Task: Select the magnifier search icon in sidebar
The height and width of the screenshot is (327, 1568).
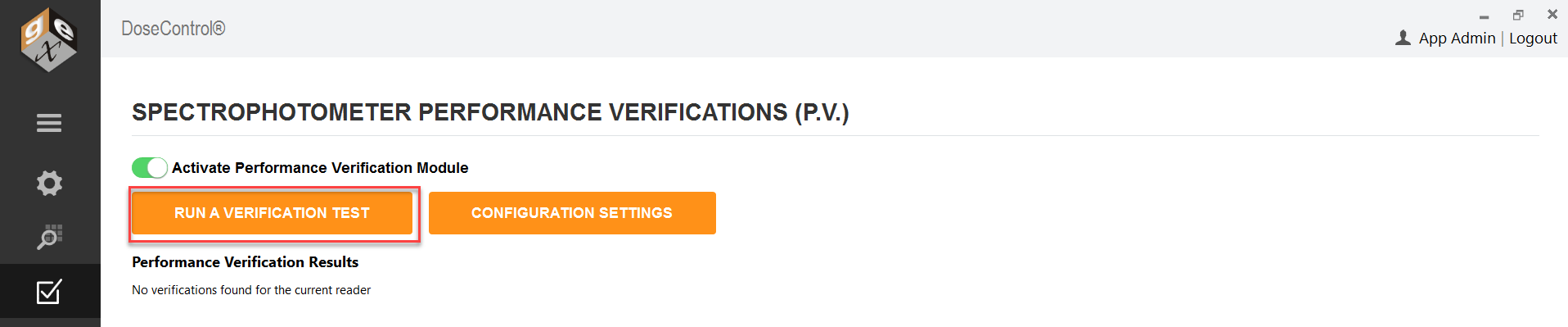Action: 49,237
